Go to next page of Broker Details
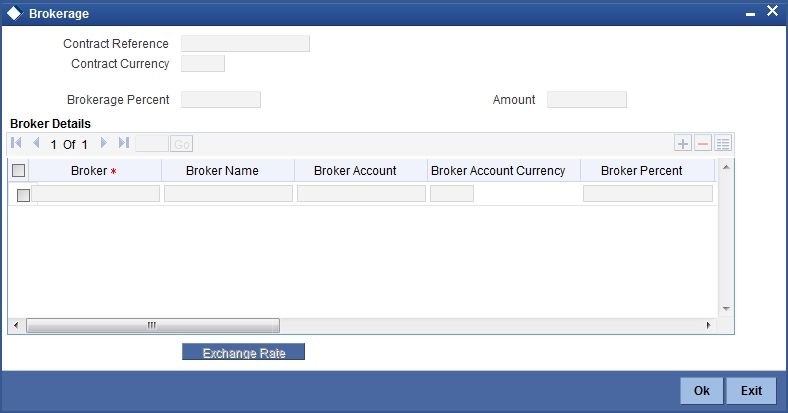Screen dimensions: 788x413 [x=104, y=143]
